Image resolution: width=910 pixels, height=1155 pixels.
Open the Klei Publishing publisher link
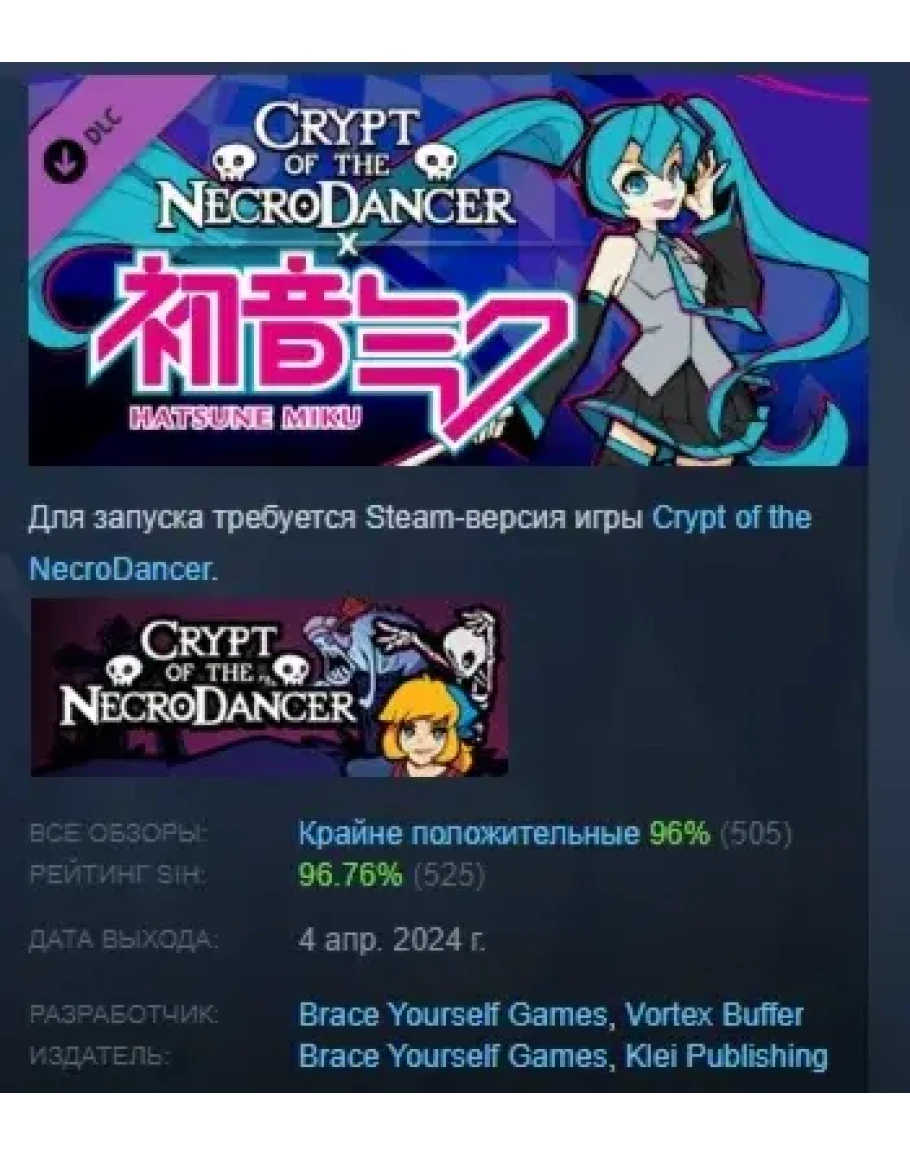coord(726,1056)
